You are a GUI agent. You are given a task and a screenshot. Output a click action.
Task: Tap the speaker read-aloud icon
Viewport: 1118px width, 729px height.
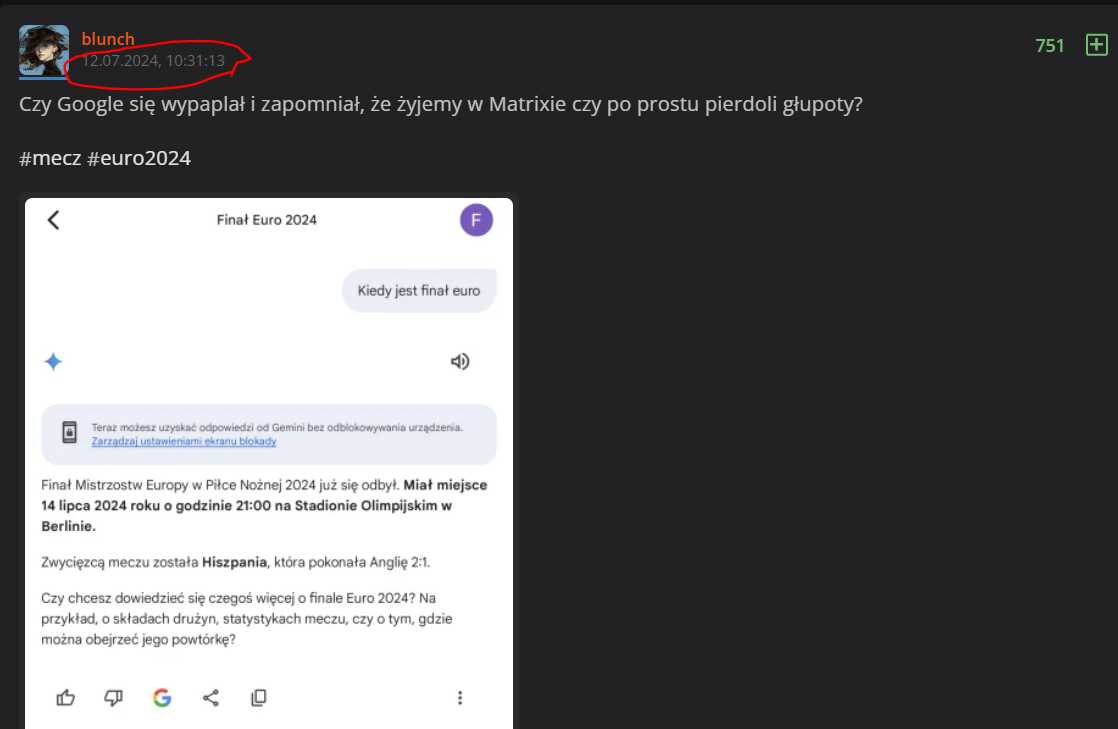coord(460,362)
